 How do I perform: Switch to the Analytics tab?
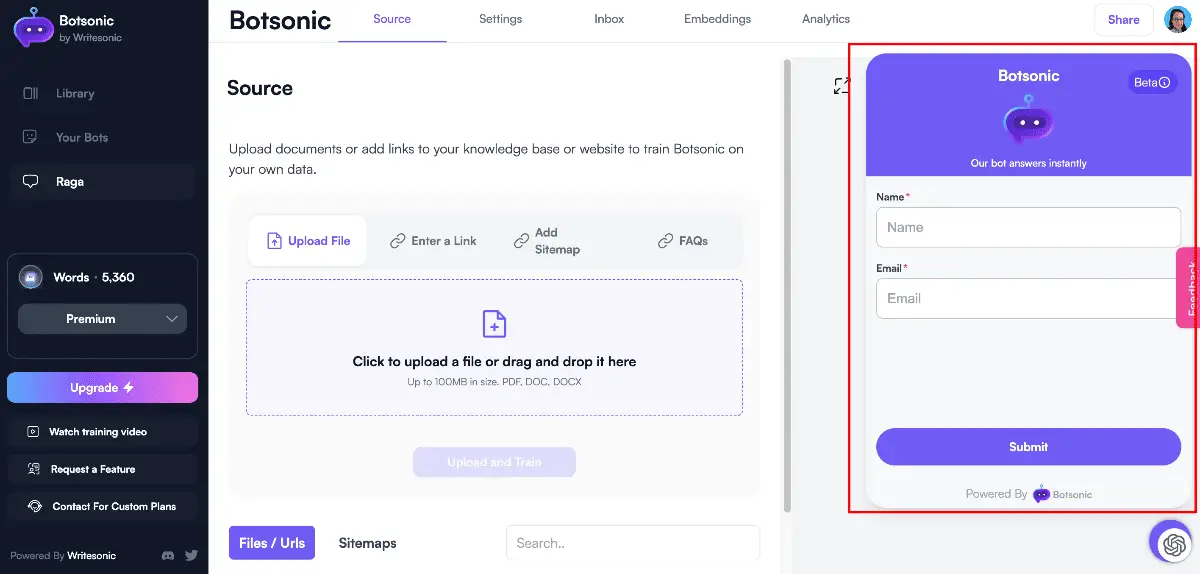[826, 19]
